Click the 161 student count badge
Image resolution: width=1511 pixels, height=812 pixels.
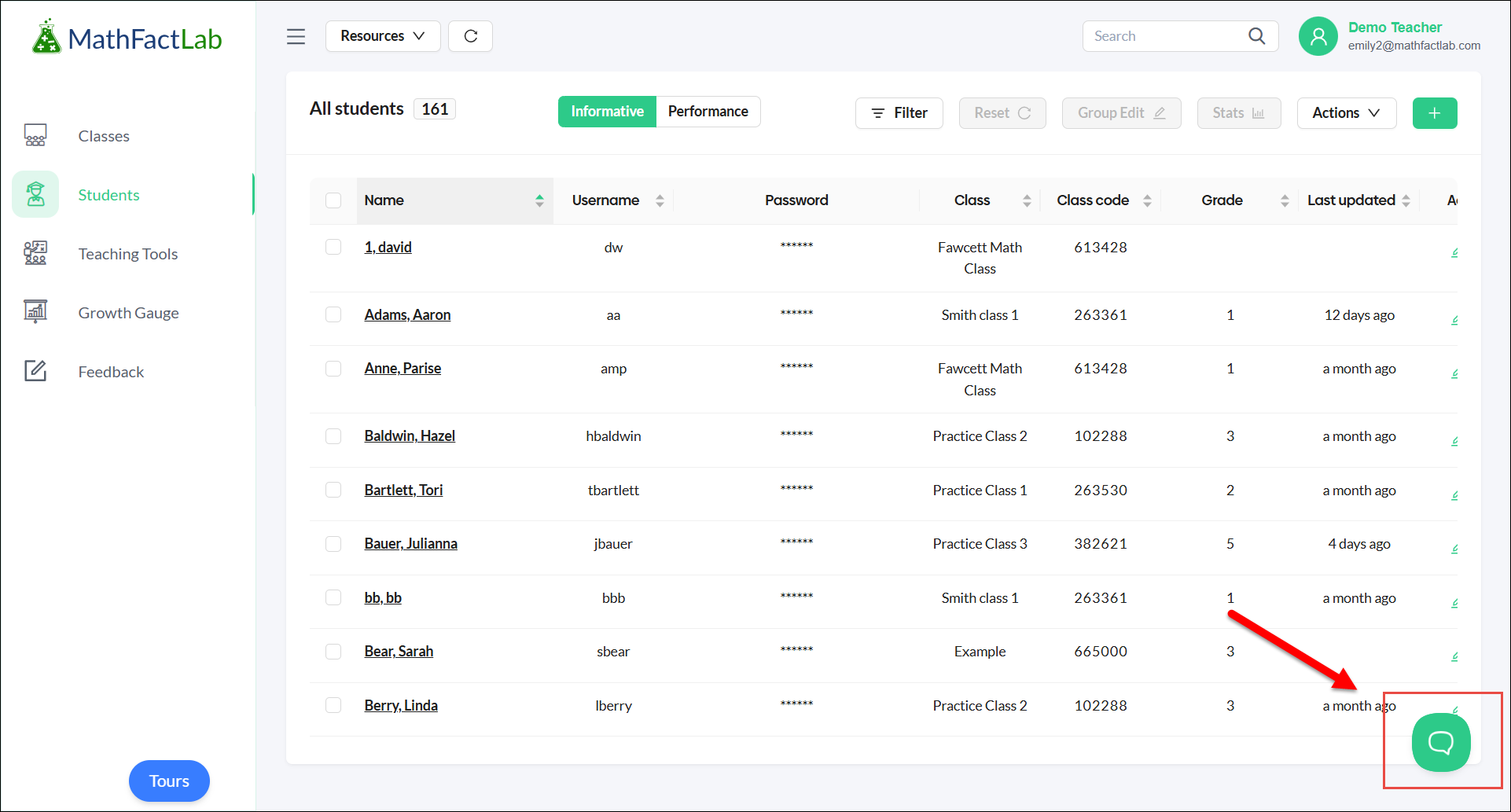435,109
